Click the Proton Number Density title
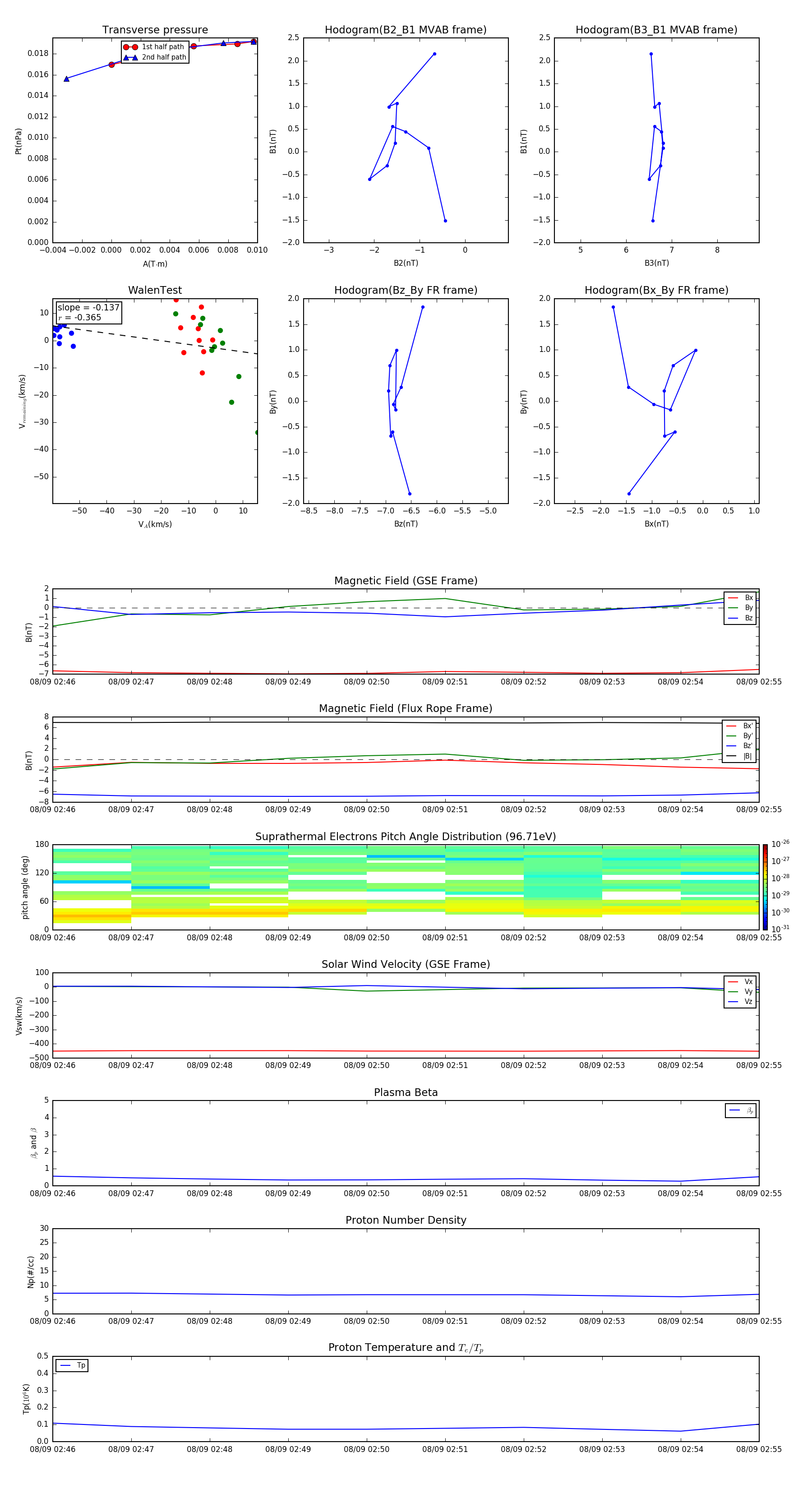 coord(405,1220)
